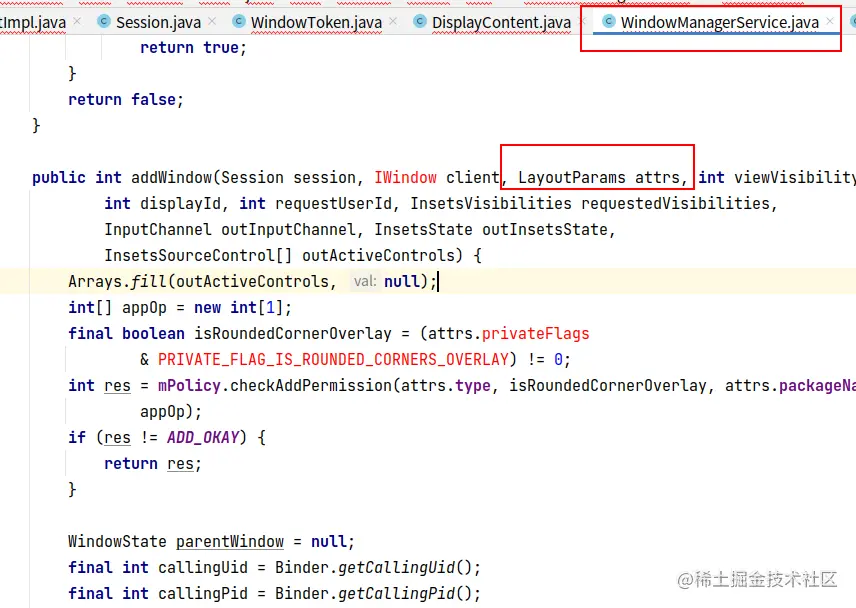Click the viewVisibility parameter
856x608 pixels.
[x=795, y=177]
